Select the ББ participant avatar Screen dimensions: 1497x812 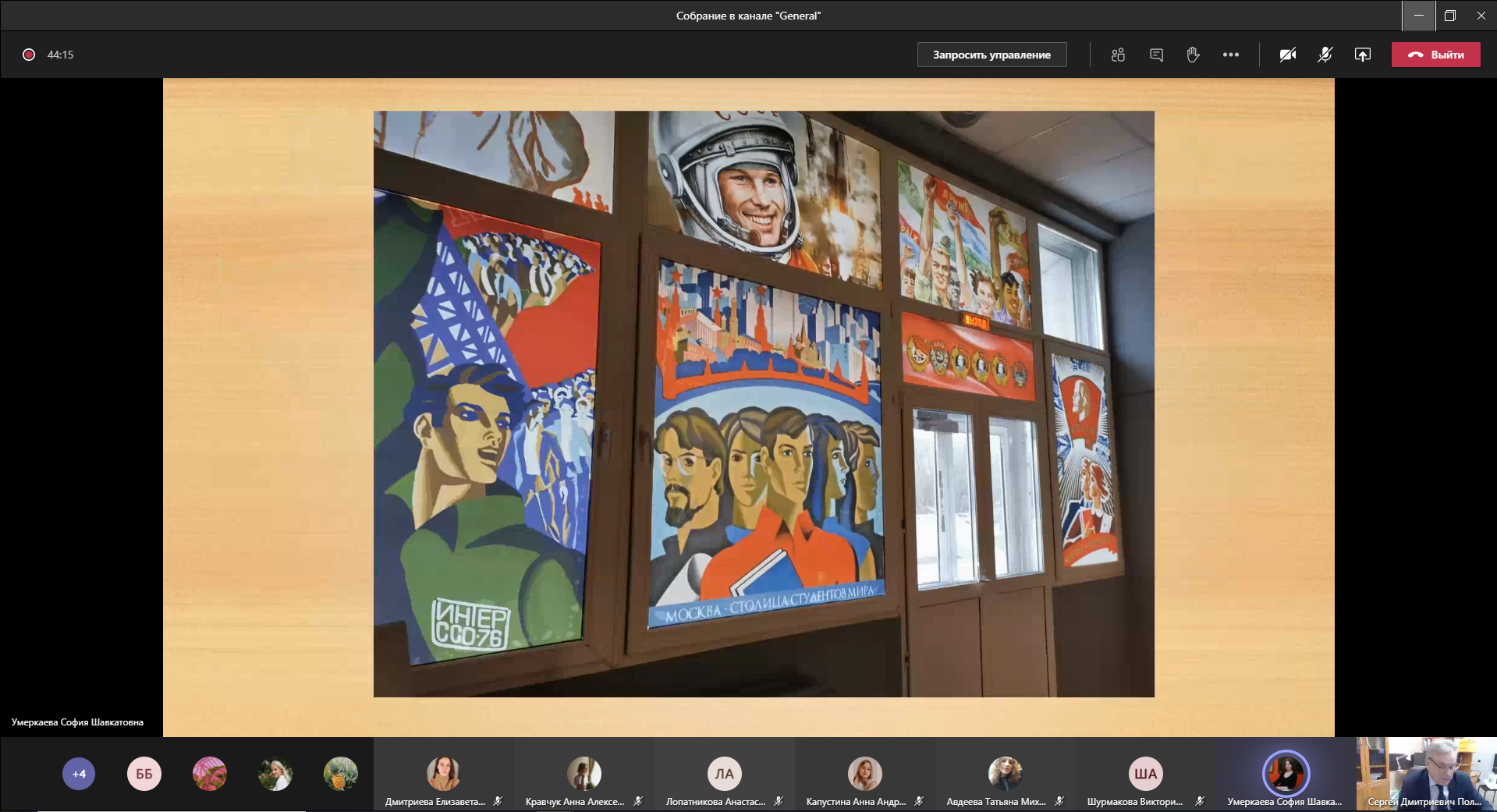pos(144,774)
